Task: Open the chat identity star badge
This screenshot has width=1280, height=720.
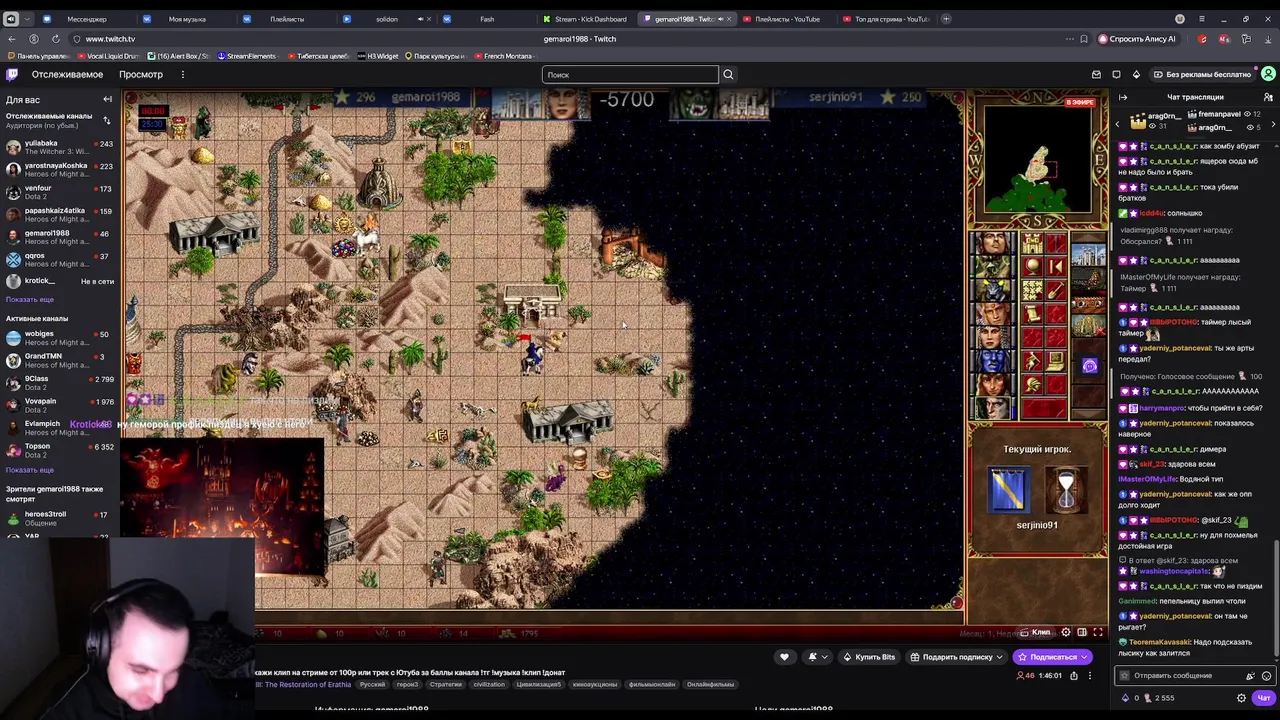Action: point(1124,676)
